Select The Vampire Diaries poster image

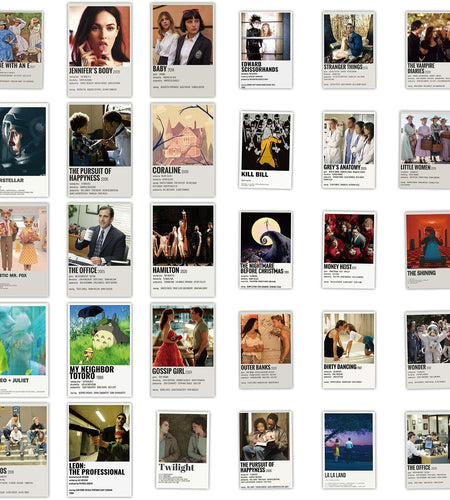click(x=429, y=37)
